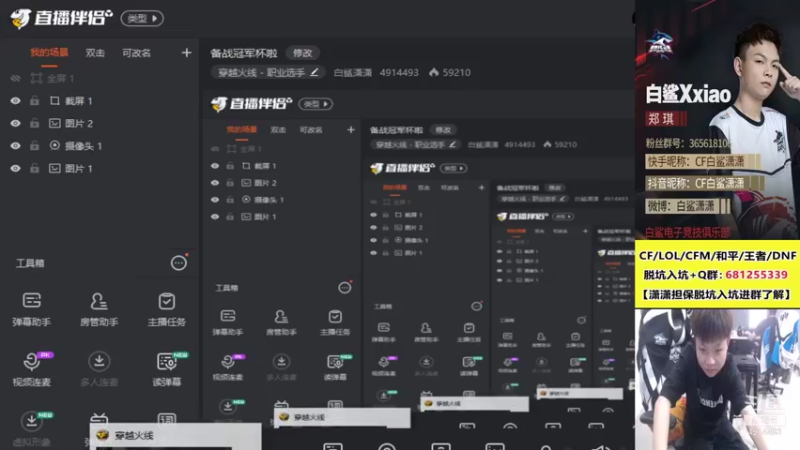Switch to the outermost 可改名 scene tab
This screenshot has height=450, width=800.
pos(136,53)
